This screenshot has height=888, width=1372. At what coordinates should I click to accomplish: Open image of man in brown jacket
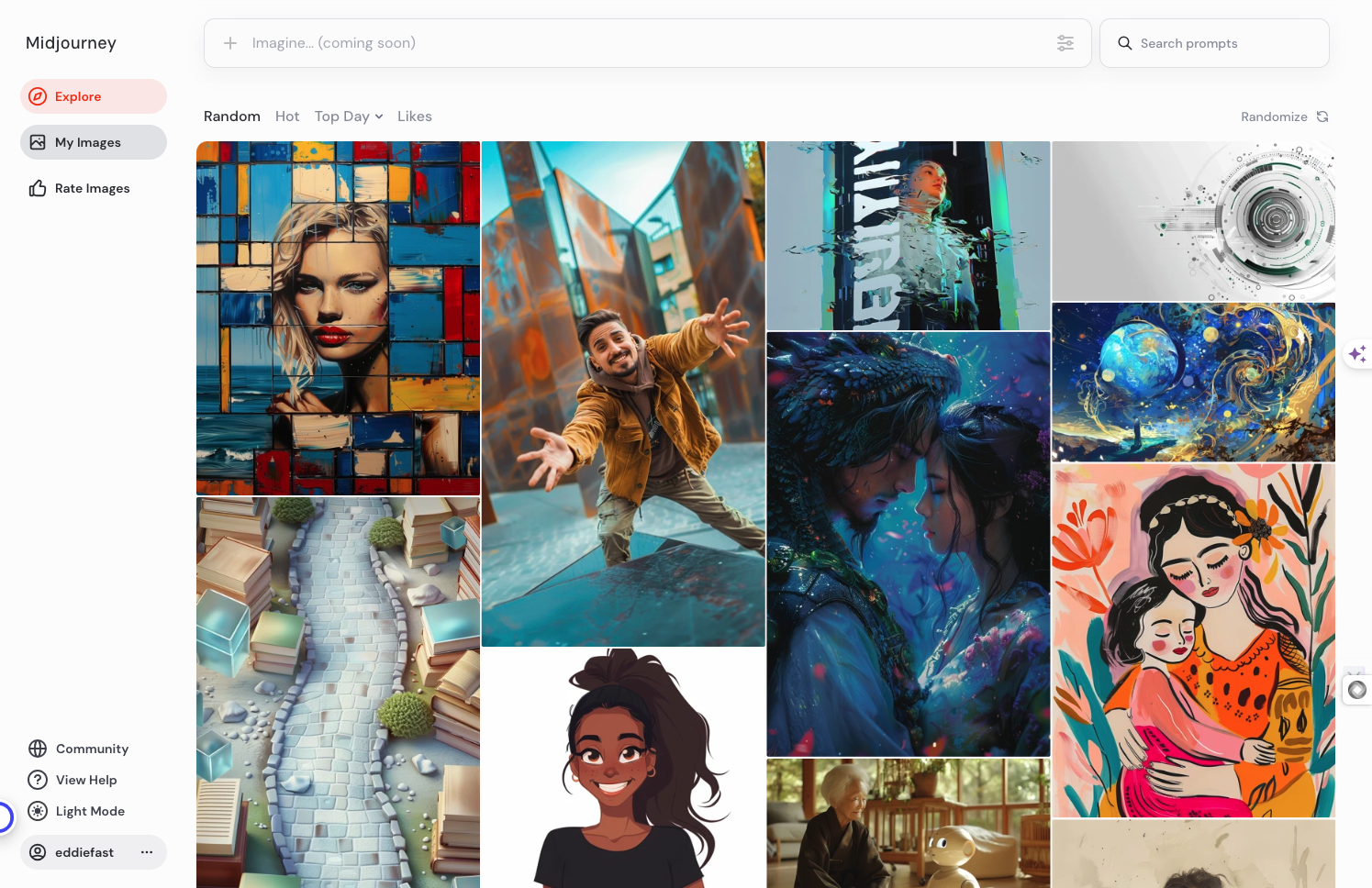(x=623, y=394)
